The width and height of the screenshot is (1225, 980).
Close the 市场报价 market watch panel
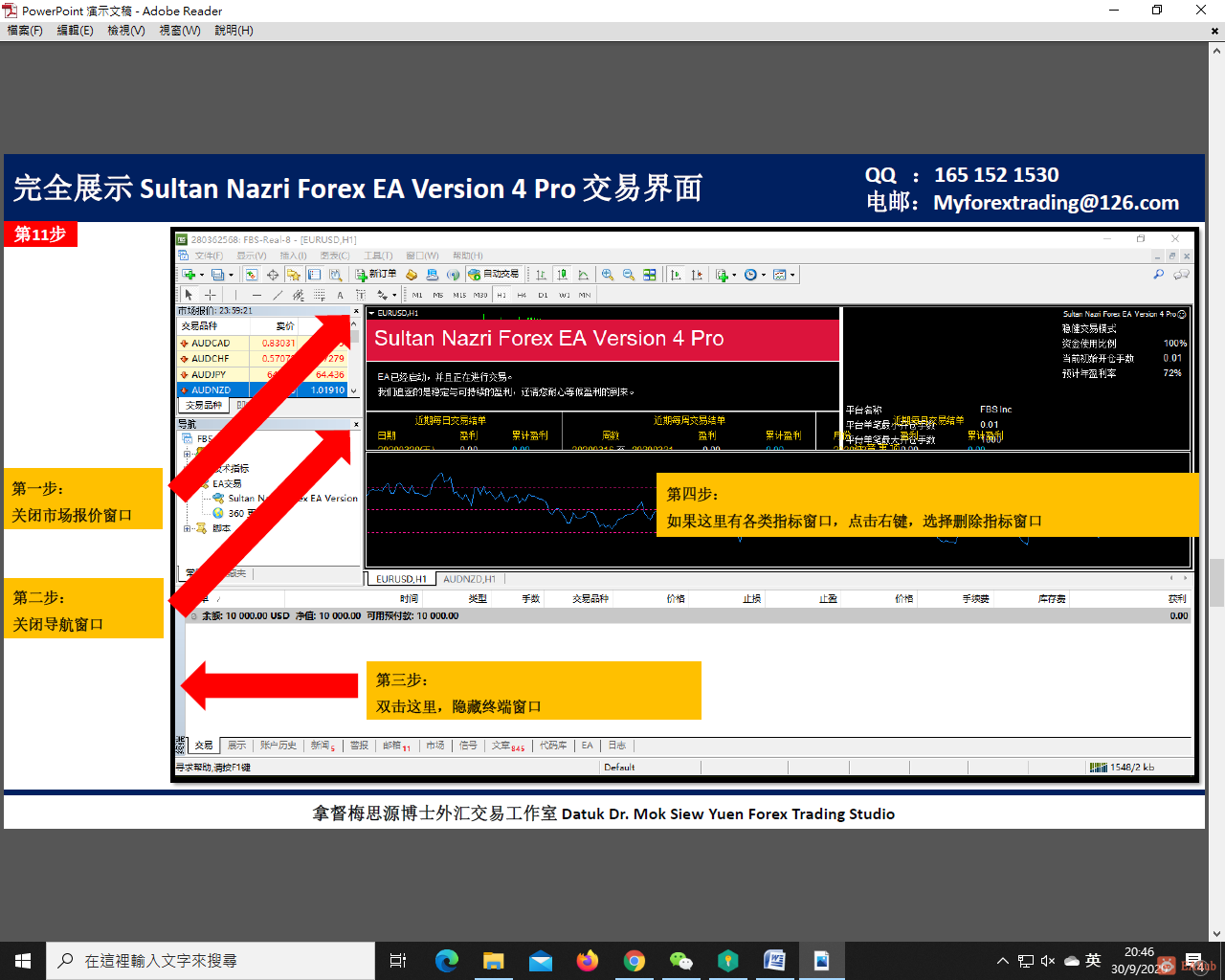(356, 311)
